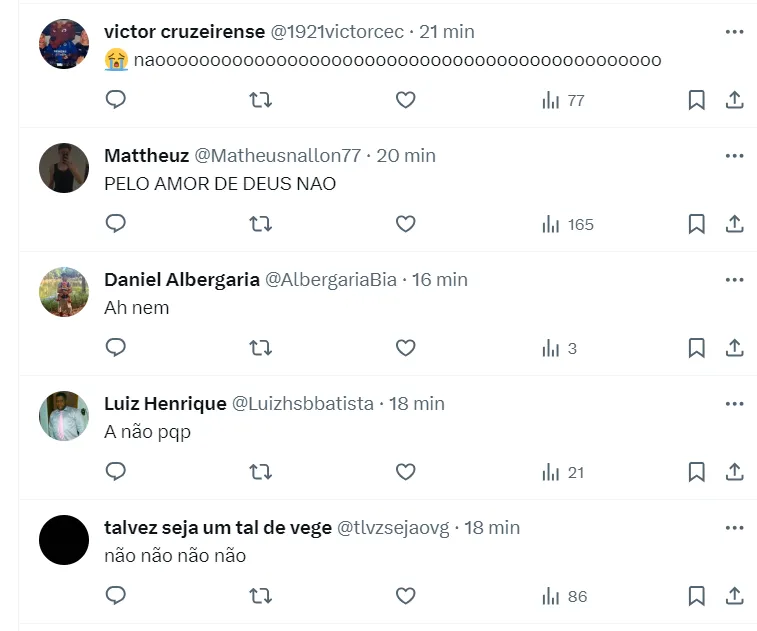This screenshot has width=757, height=631.
Task: Click the 18 min timestamp on tlvzsejaovg tweet
Action: [x=491, y=528]
